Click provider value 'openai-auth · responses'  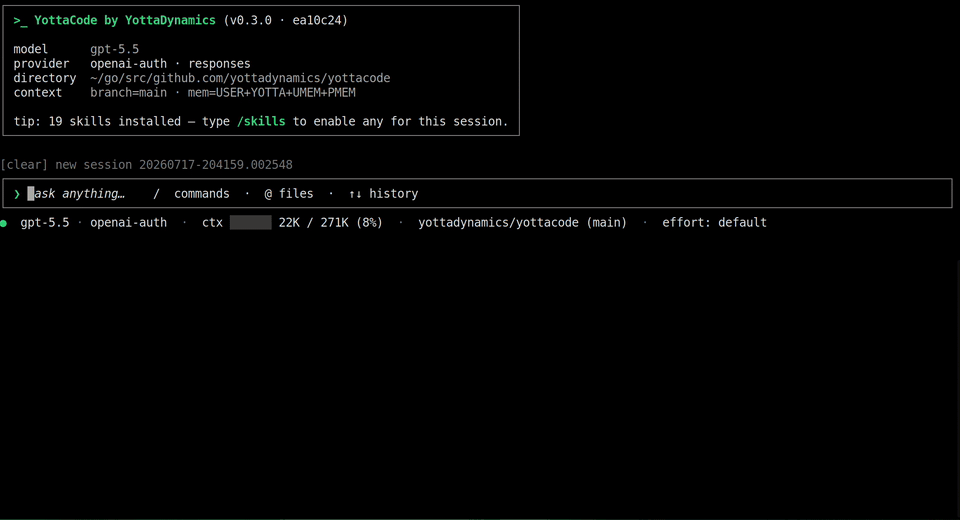170,64
